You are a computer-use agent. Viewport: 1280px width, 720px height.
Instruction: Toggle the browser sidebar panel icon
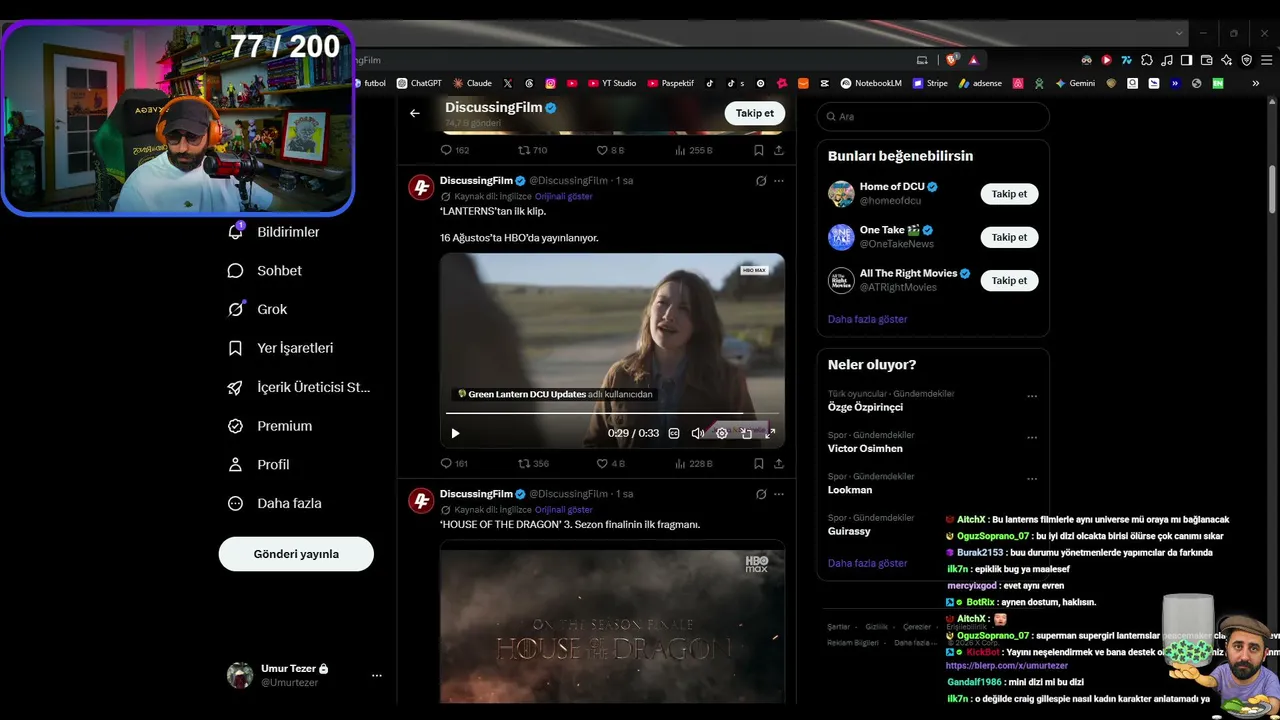tap(1187, 60)
